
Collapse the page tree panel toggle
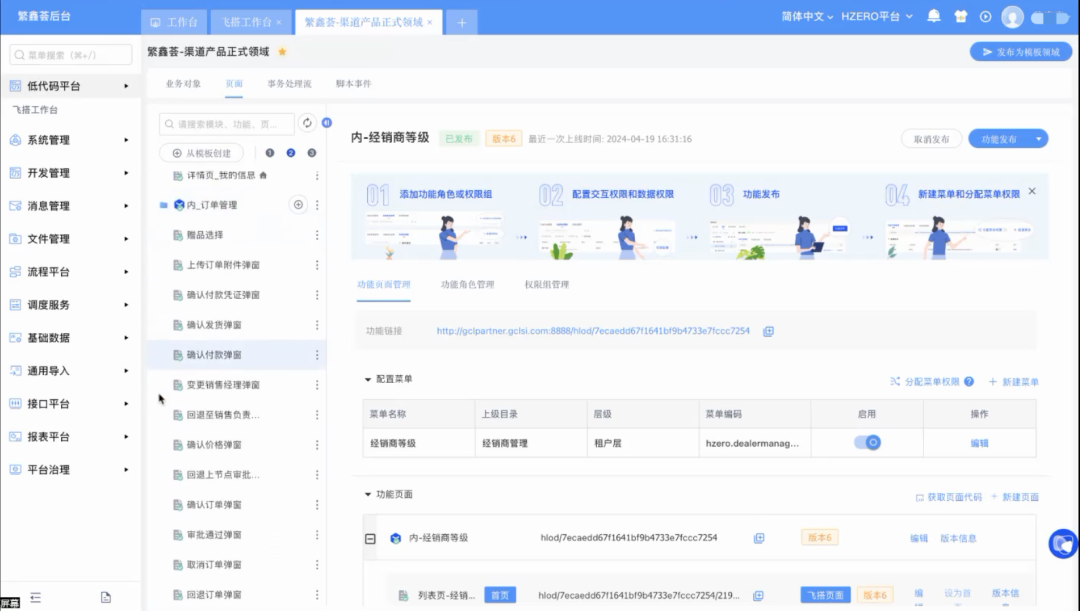pos(326,122)
